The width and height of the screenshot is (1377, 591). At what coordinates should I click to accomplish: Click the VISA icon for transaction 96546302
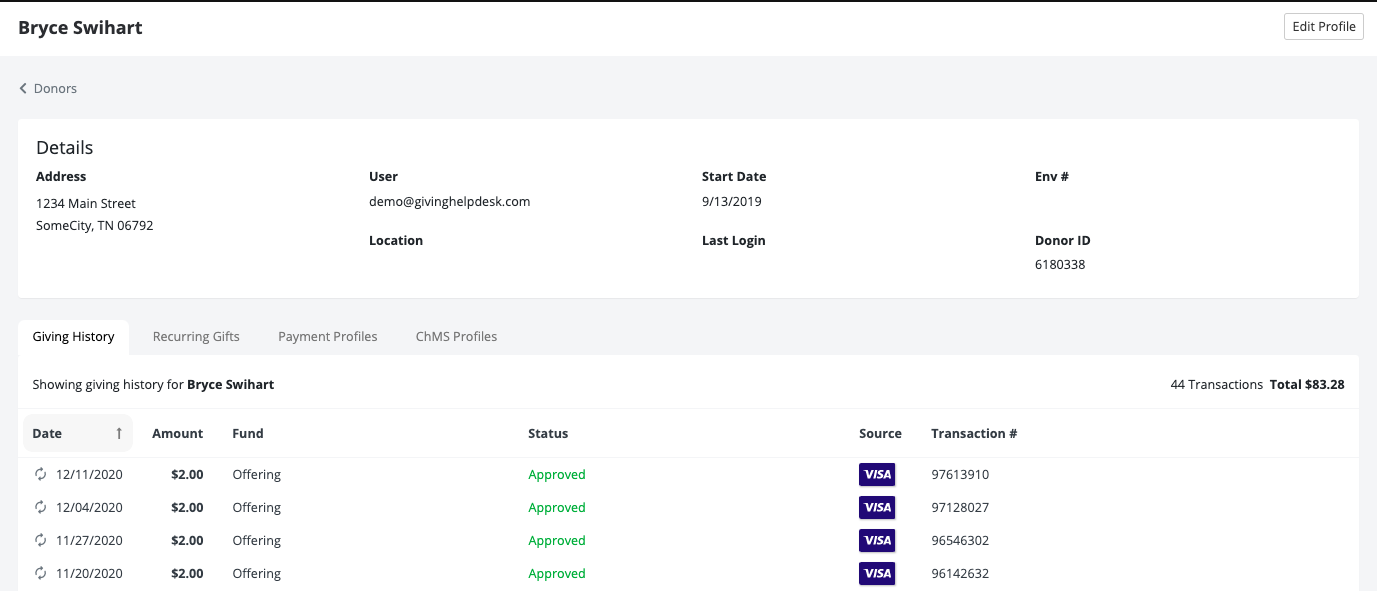[x=876, y=540]
